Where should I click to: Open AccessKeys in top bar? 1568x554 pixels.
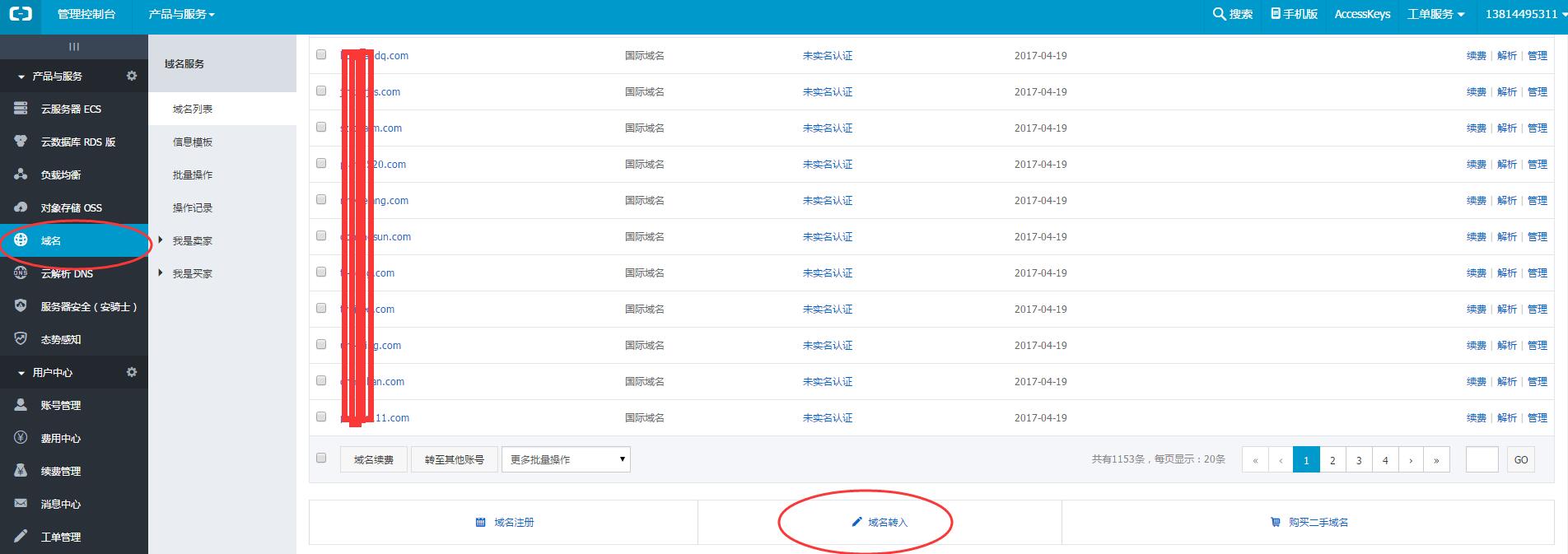[1362, 14]
